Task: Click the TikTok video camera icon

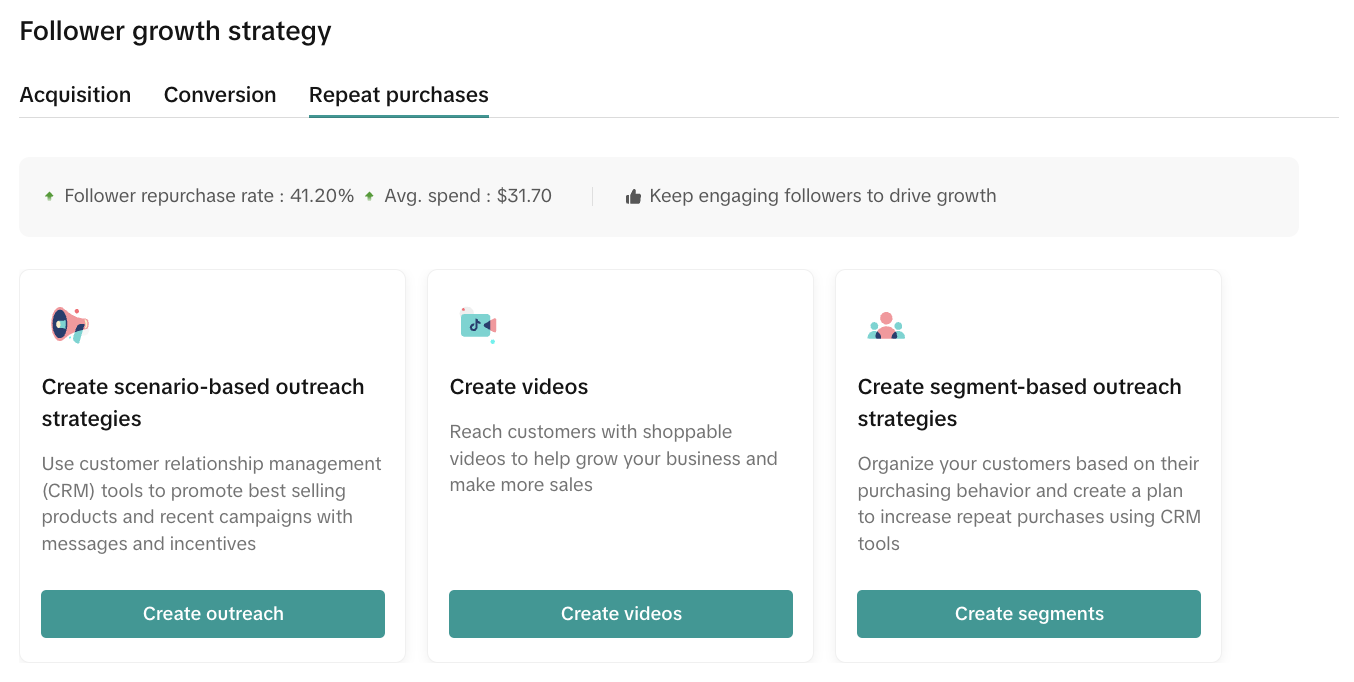Action: [x=478, y=325]
